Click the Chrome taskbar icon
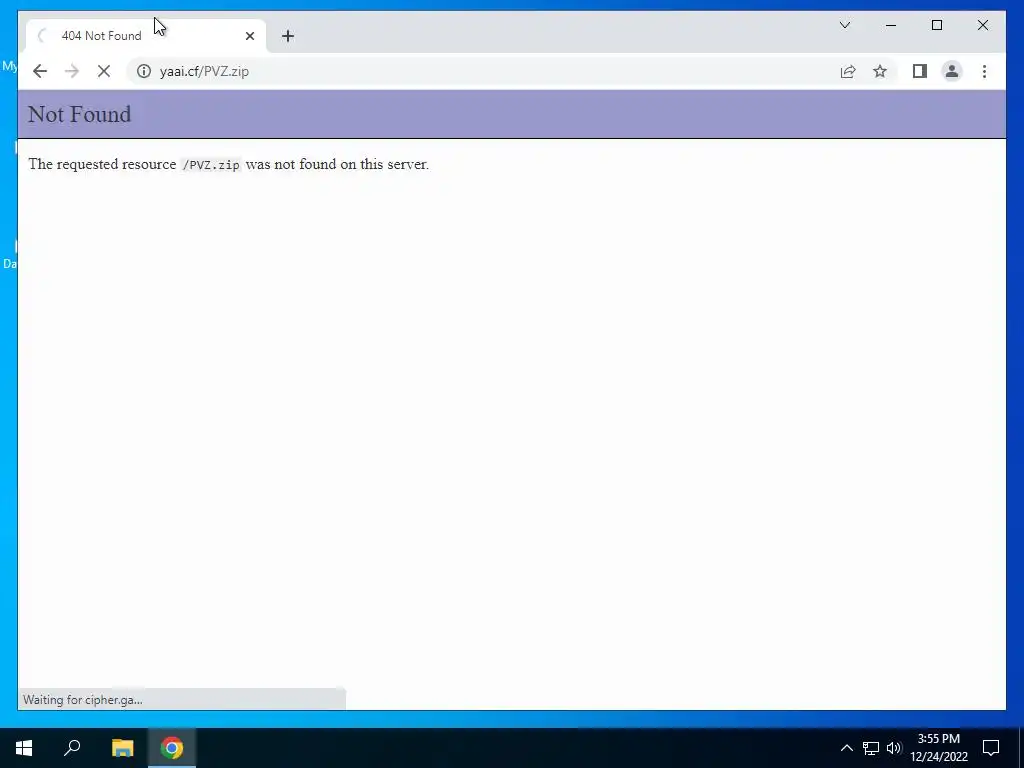Screen dimensions: 1024x768 pyautogui.click(x=172, y=748)
